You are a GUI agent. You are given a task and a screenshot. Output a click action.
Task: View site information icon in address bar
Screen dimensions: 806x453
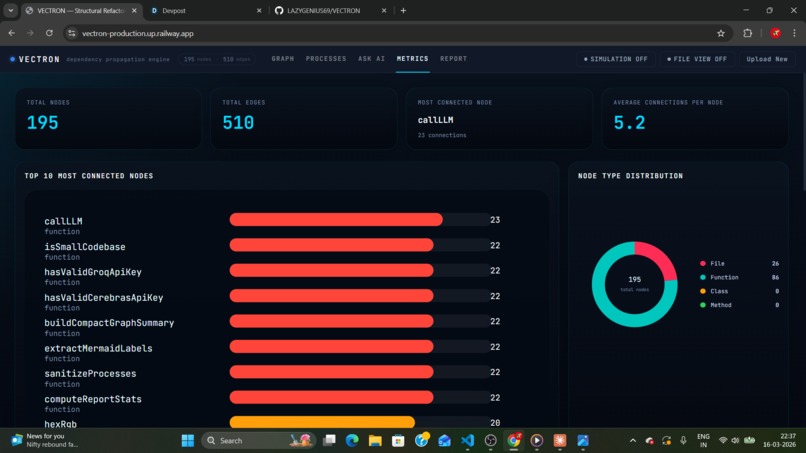click(x=72, y=33)
